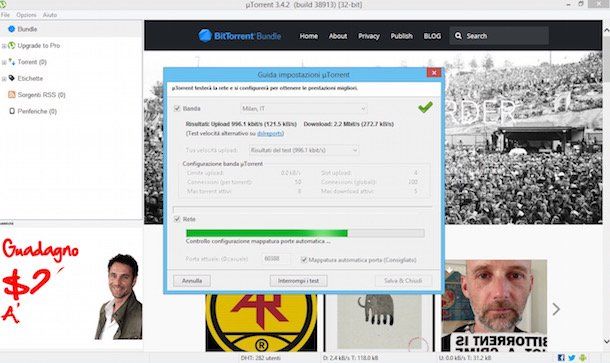This screenshot has height=363, width=610.
Task: Open the About page link
Action: pos(338,36)
